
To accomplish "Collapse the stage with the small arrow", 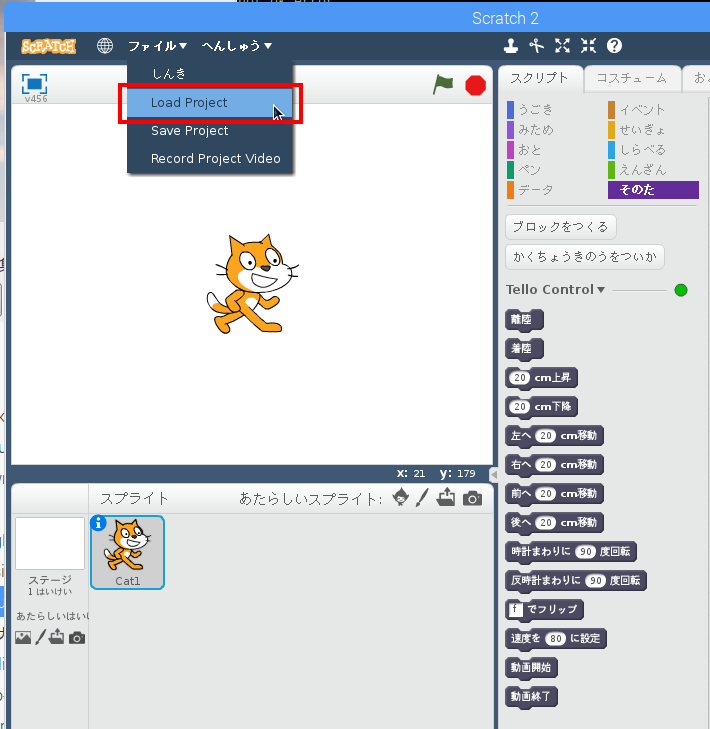I will coord(494,474).
